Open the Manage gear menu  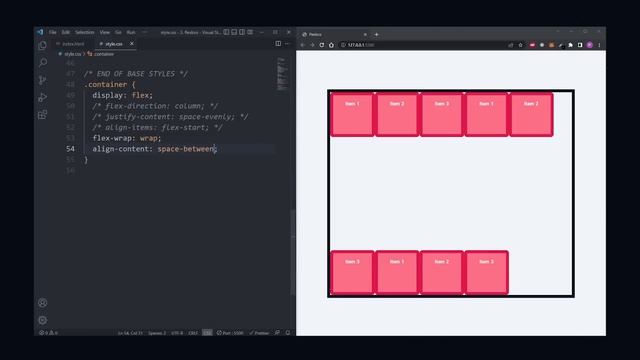[42, 320]
